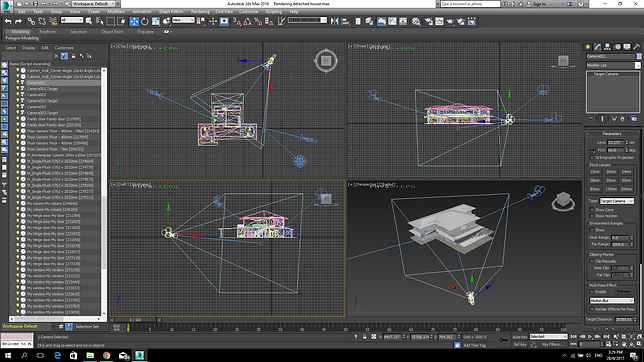Viewport: 644px width, 362px height.
Task: Open the Graph Editors menu
Action: coord(171,12)
